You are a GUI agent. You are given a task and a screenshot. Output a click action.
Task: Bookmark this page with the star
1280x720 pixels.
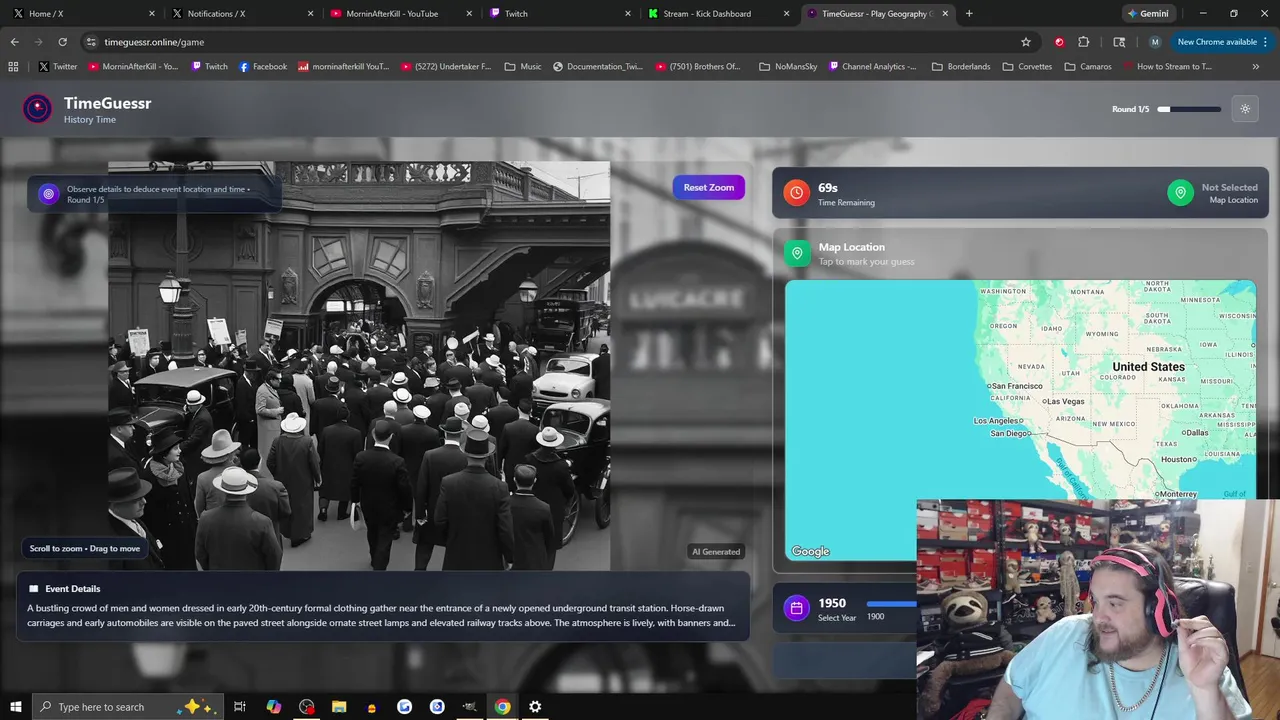tap(1025, 42)
